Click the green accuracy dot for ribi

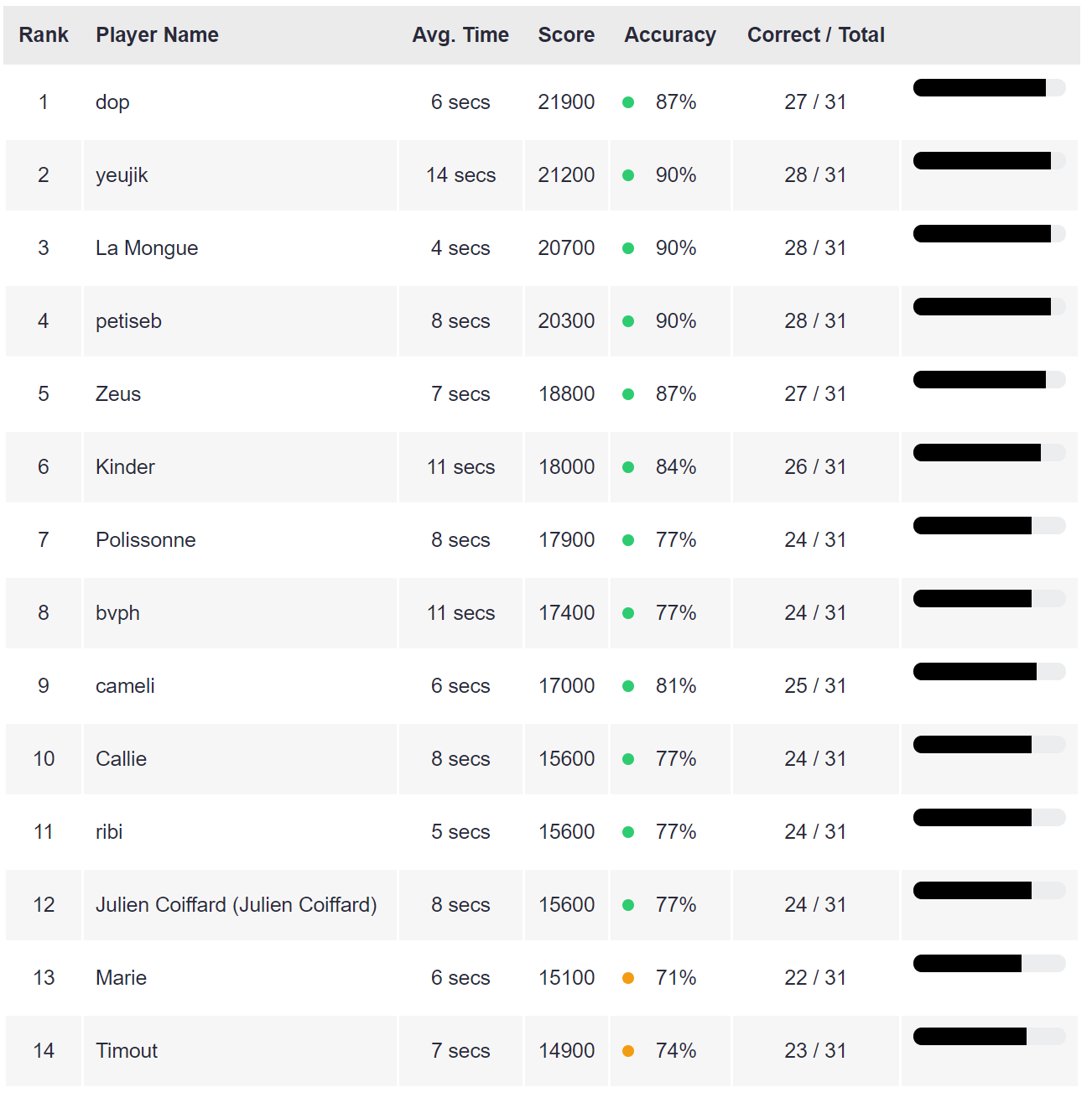(628, 832)
